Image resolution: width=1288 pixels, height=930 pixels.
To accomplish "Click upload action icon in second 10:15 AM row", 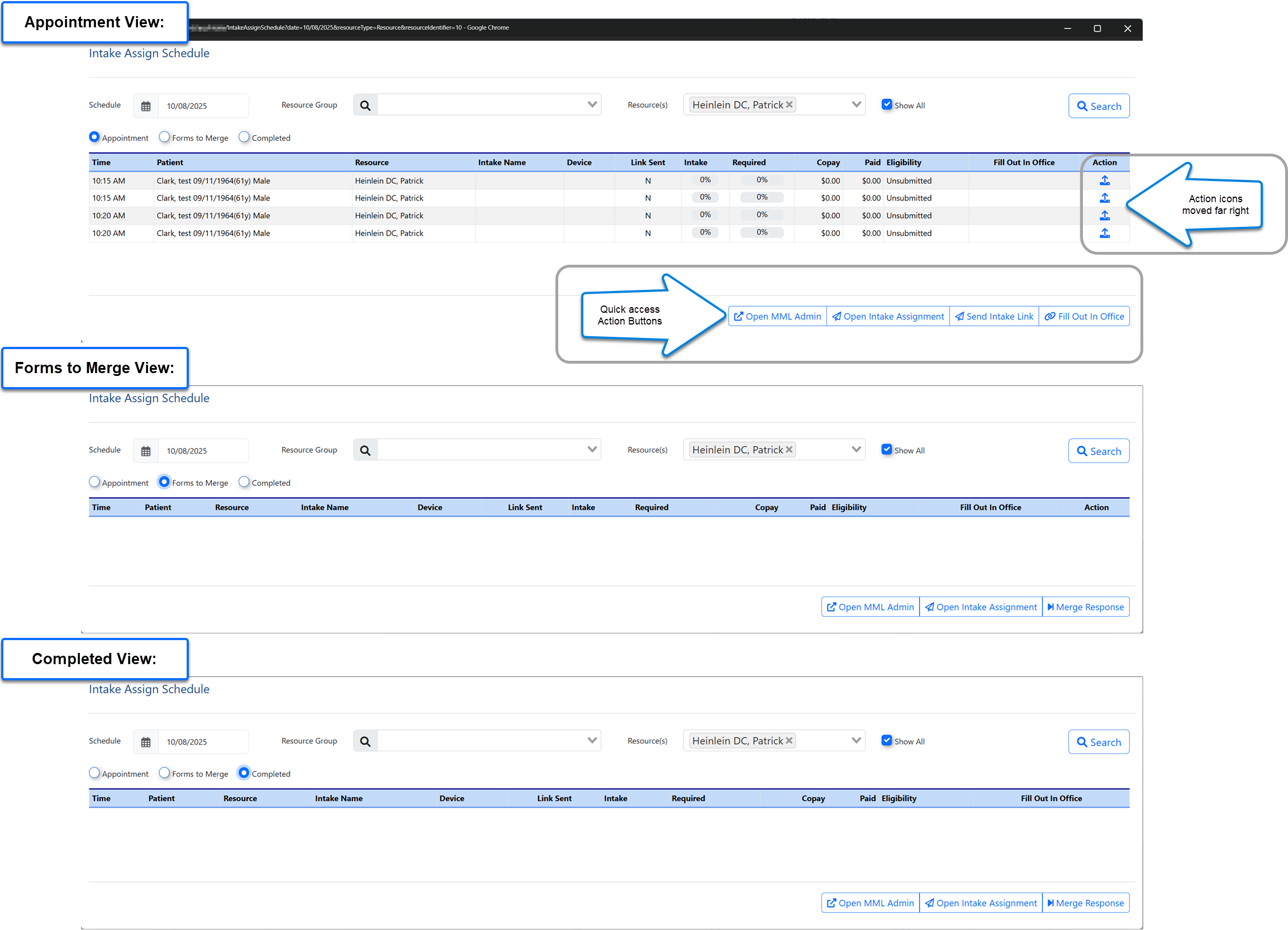I will pyautogui.click(x=1104, y=198).
